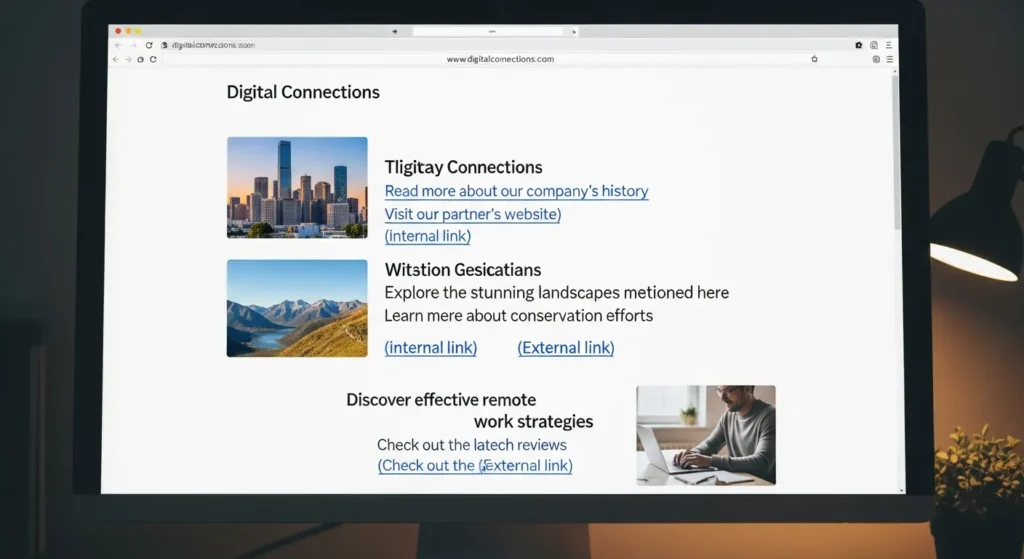
Task: Click "(External link)" beside the mountain image
Action: pos(565,348)
